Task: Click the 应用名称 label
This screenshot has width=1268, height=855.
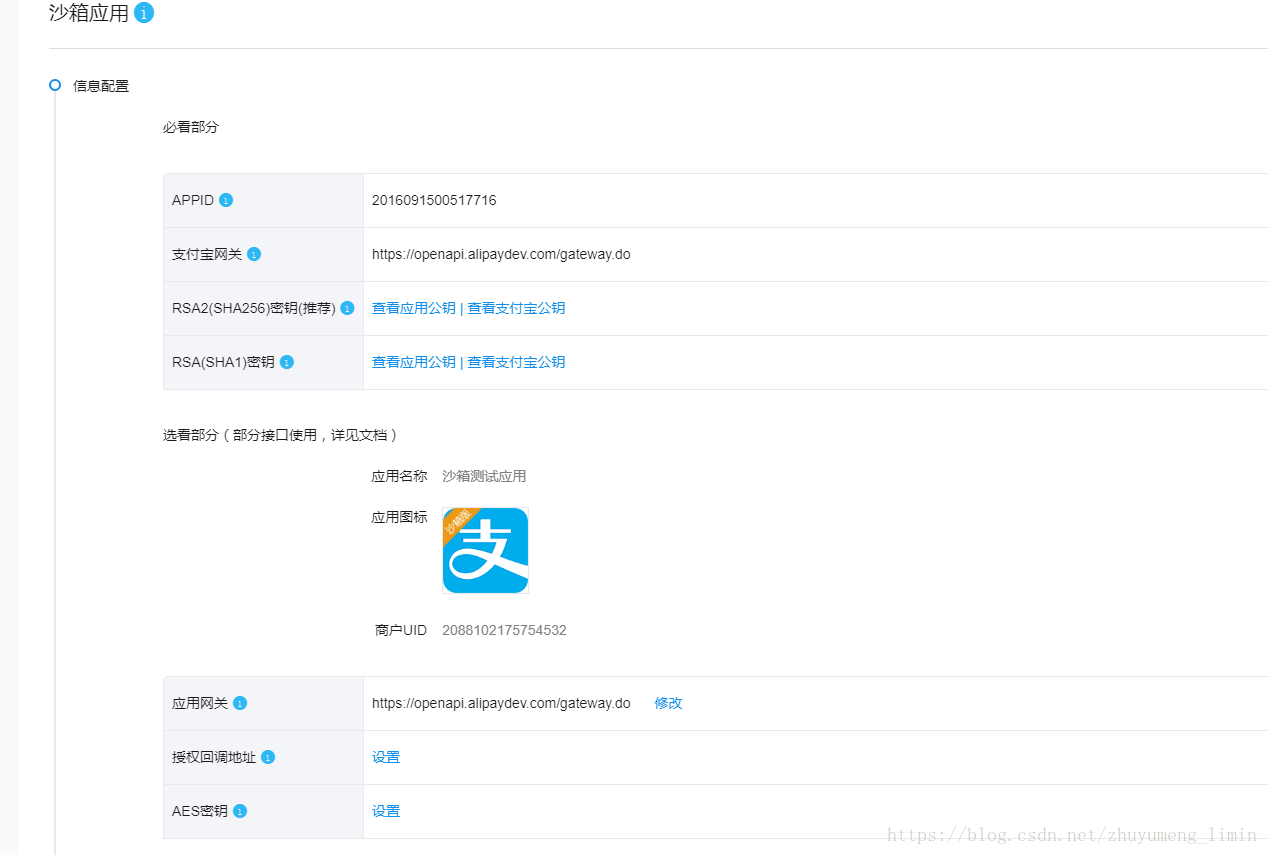Action: pos(399,476)
